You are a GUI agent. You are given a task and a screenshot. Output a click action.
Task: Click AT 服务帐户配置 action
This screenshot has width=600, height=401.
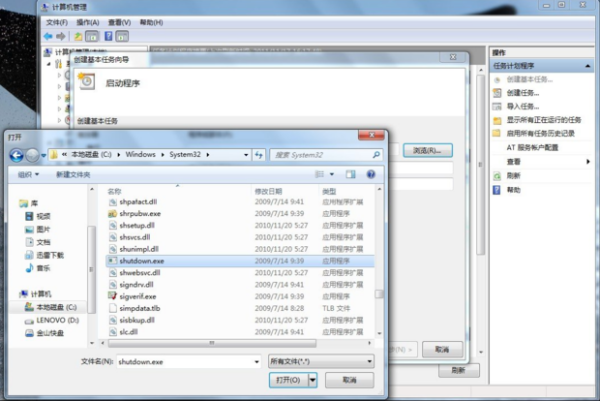pyautogui.click(x=532, y=148)
